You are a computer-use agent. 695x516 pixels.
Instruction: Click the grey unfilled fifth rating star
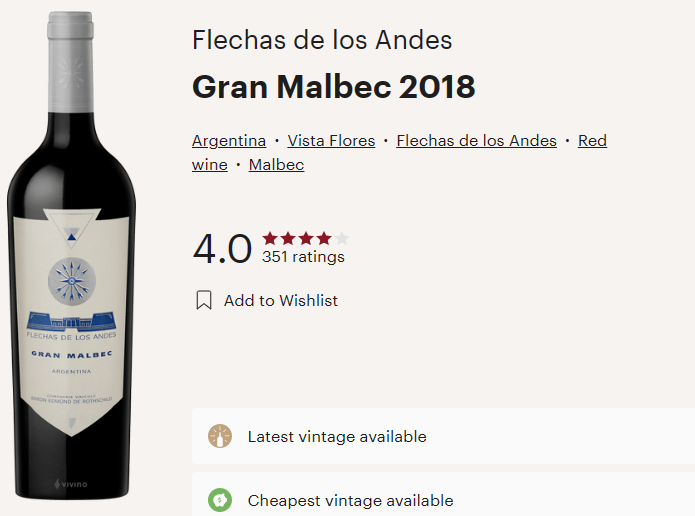coord(342,238)
